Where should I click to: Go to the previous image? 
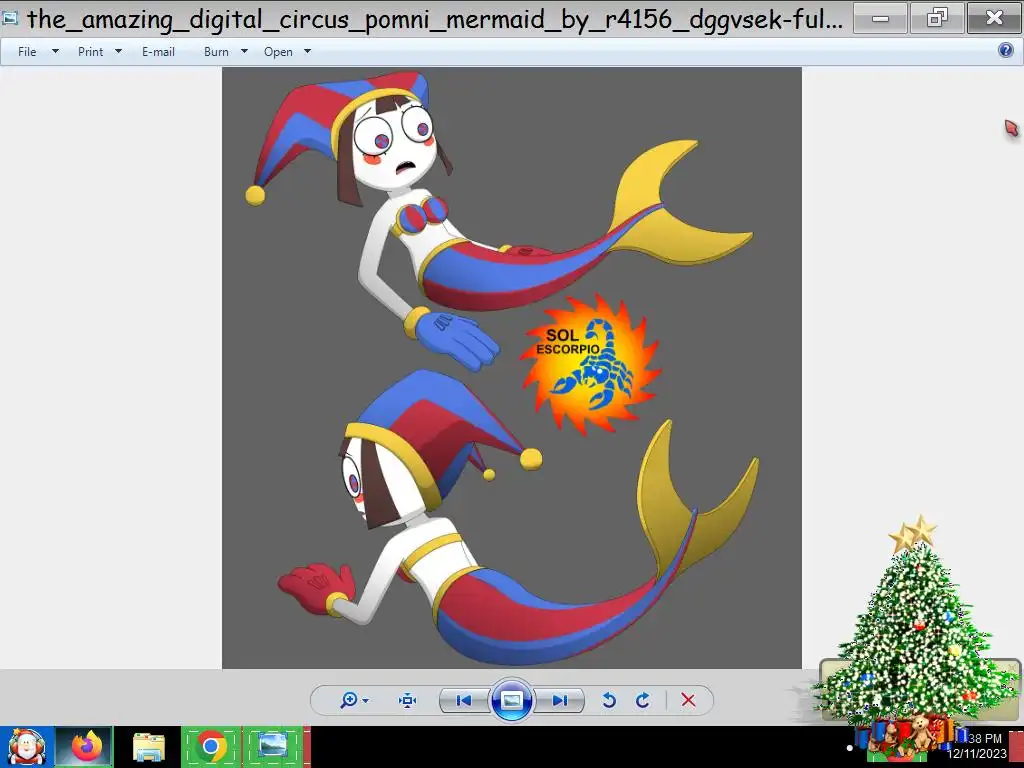tap(464, 701)
